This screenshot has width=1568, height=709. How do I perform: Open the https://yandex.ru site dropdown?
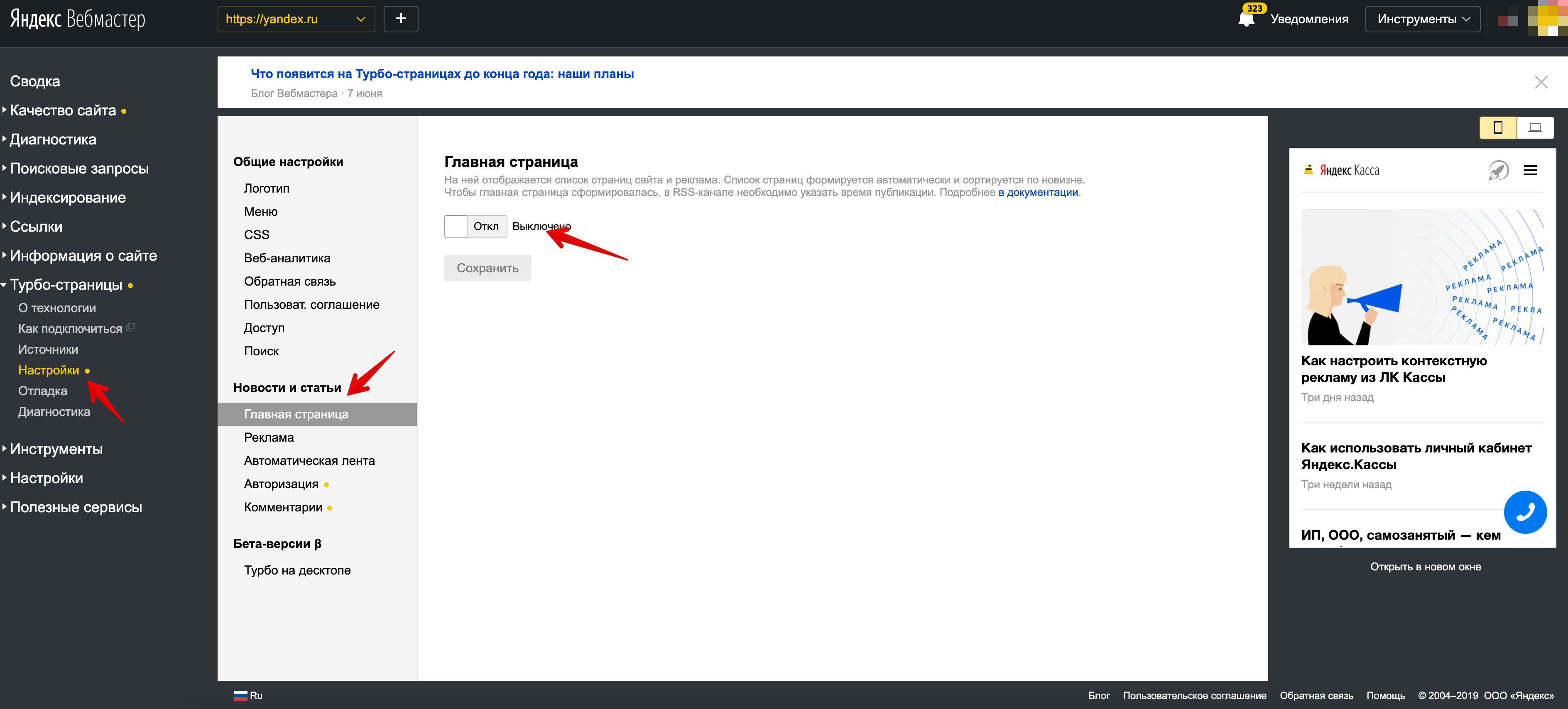coord(296,19)
